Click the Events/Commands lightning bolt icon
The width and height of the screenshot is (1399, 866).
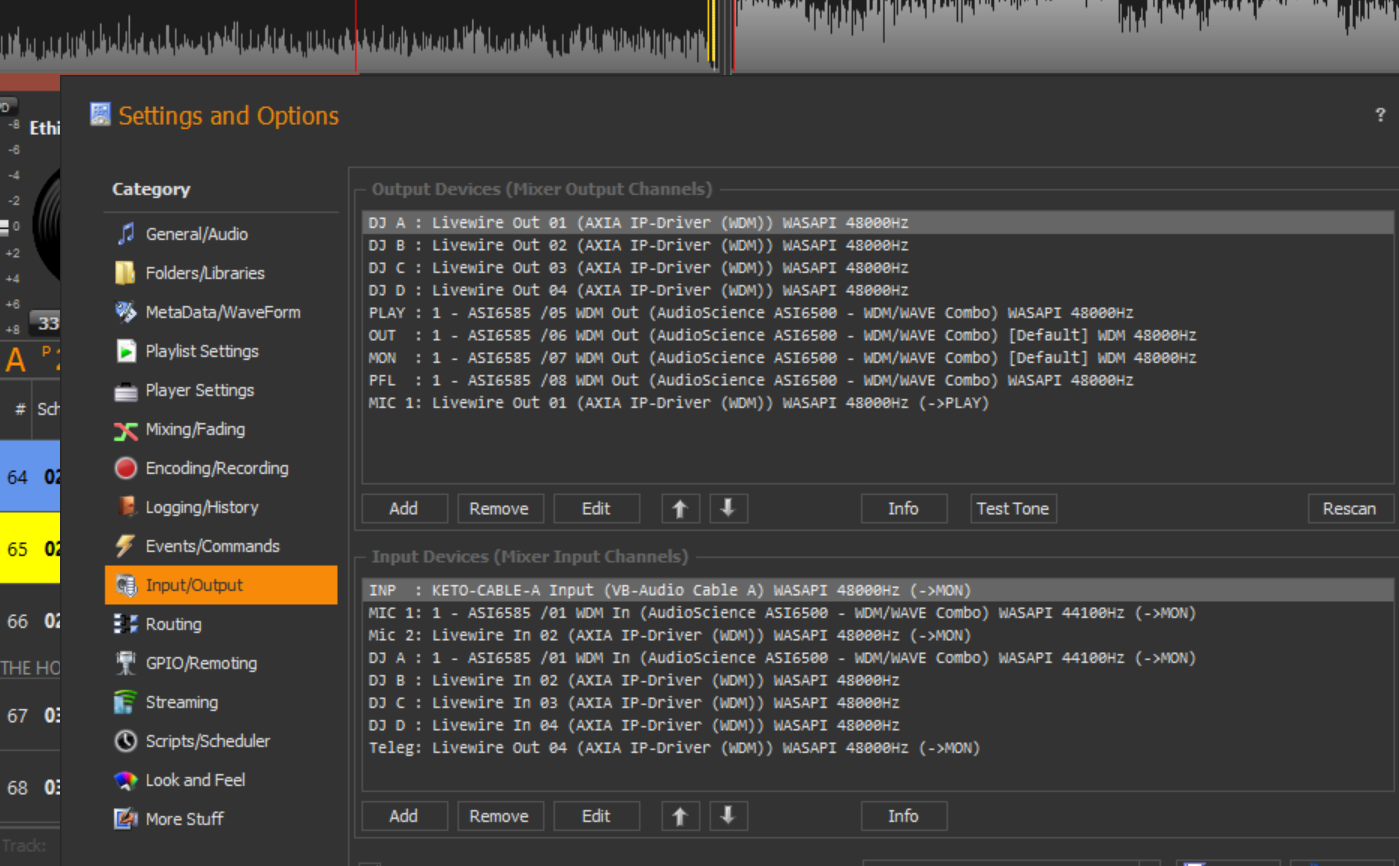[126, 546]
